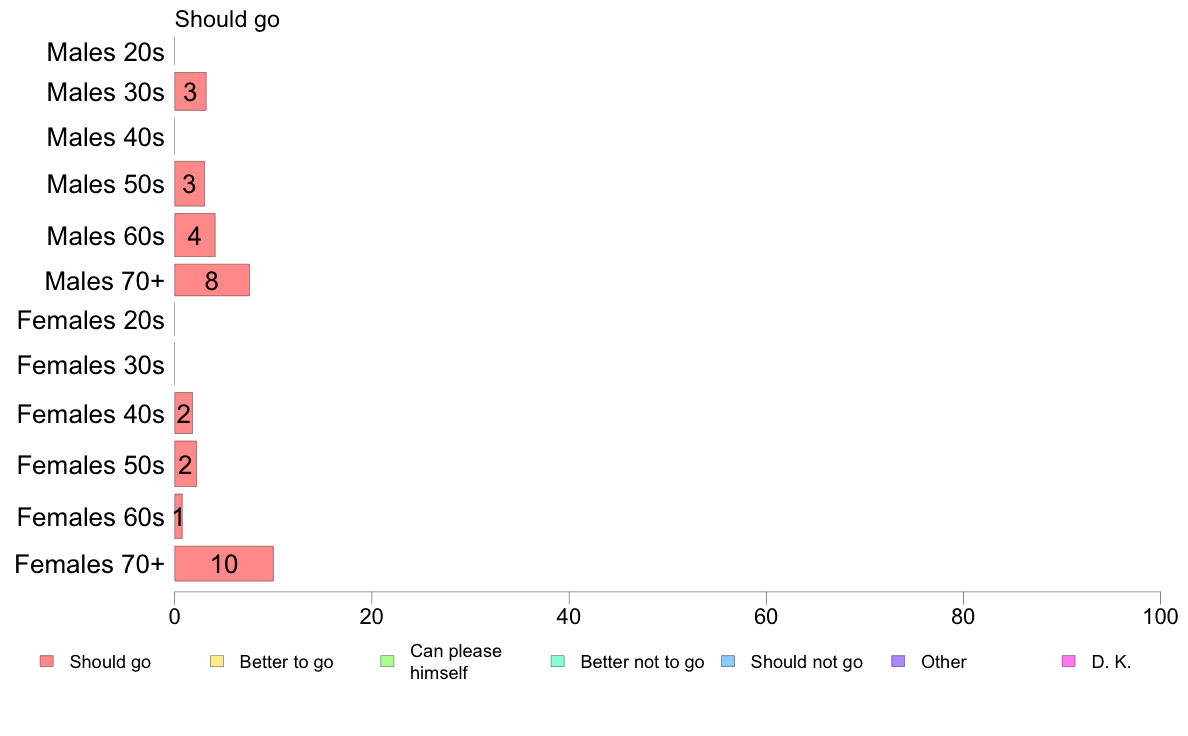
Task: Click the Females 70+ bar showing 10
Action: (224, 563)
